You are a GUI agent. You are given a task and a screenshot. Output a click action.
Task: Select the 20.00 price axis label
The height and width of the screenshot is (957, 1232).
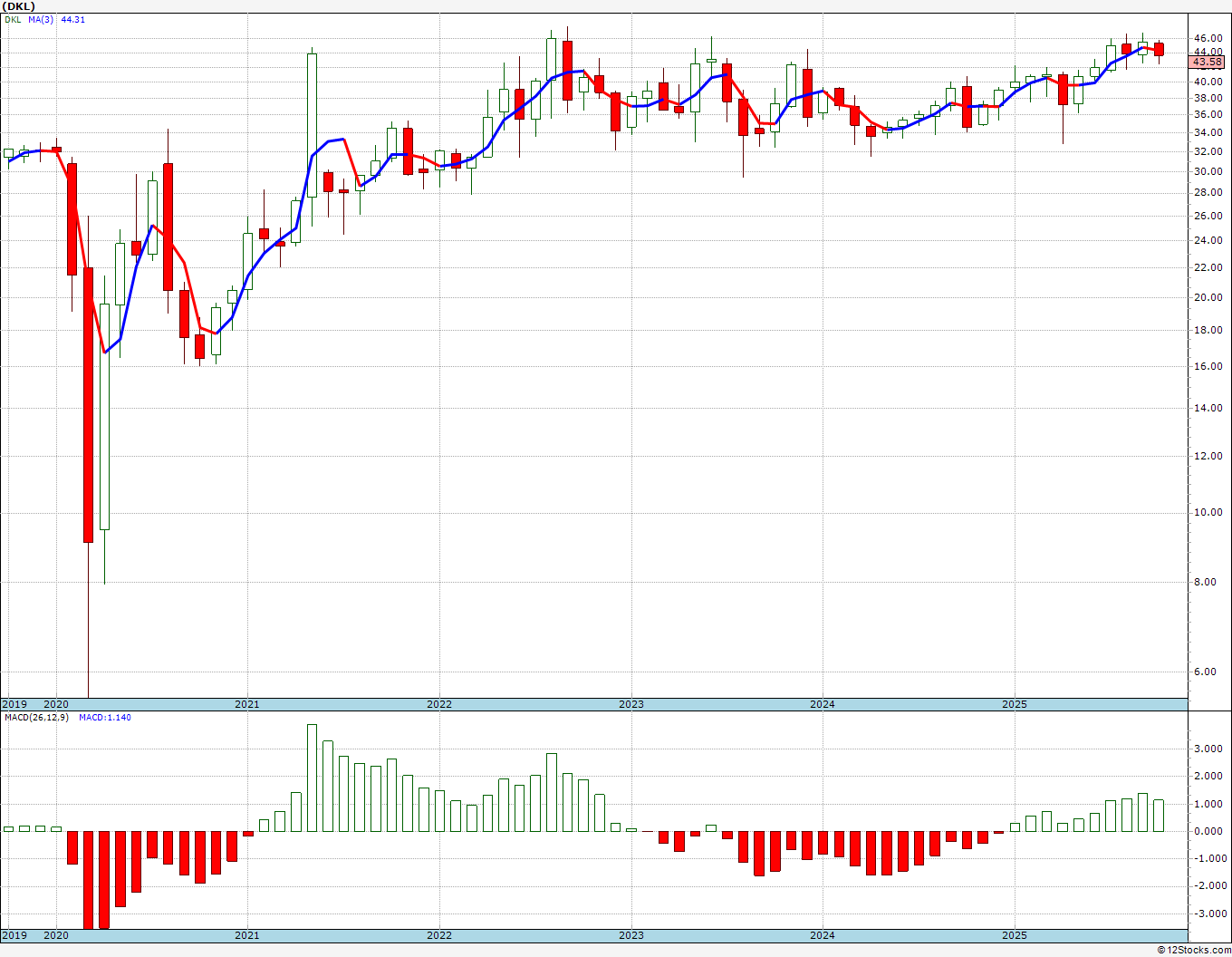click(x=1208, y=297)
